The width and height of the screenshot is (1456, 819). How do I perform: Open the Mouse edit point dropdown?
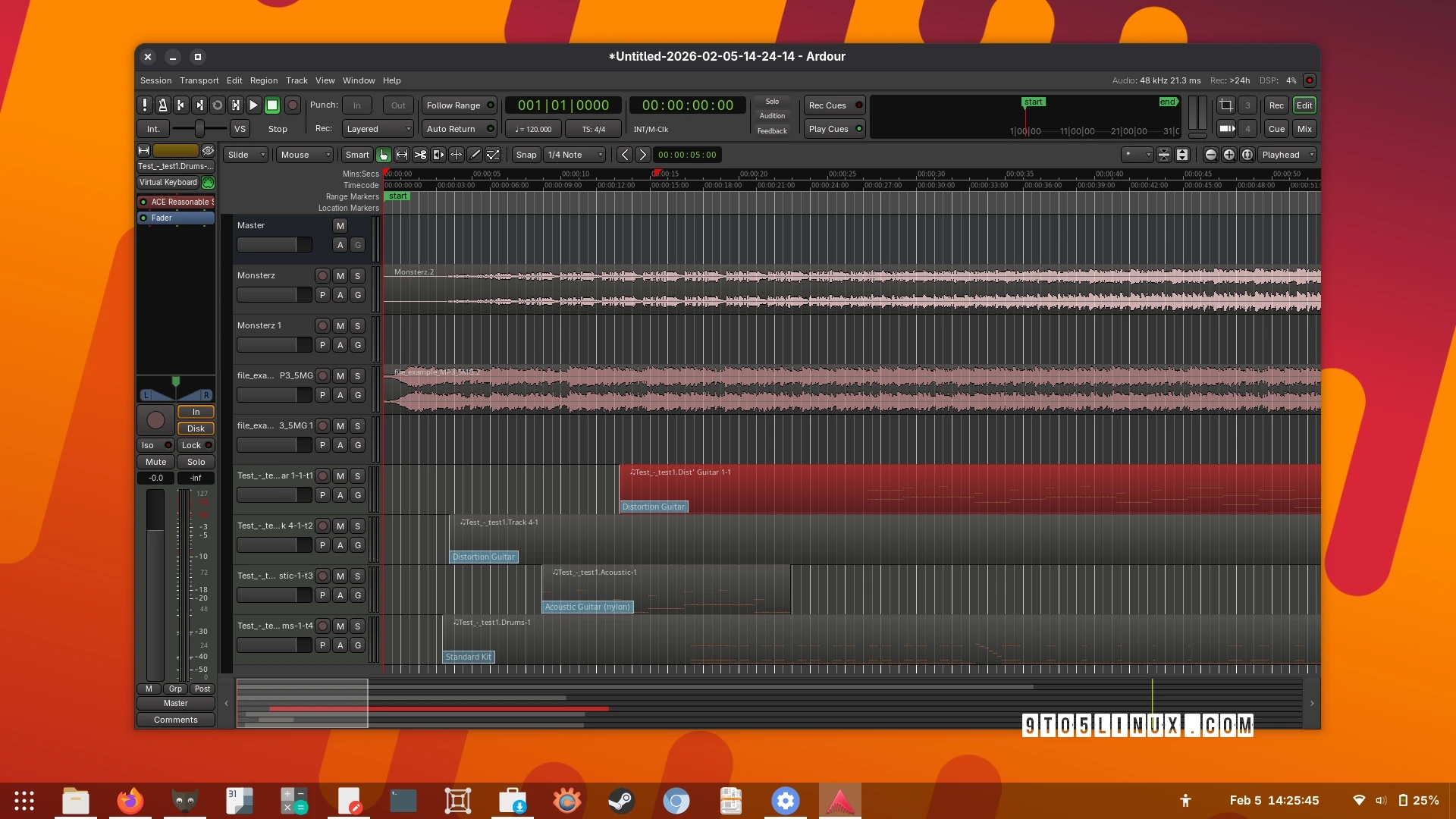(304, 155)
